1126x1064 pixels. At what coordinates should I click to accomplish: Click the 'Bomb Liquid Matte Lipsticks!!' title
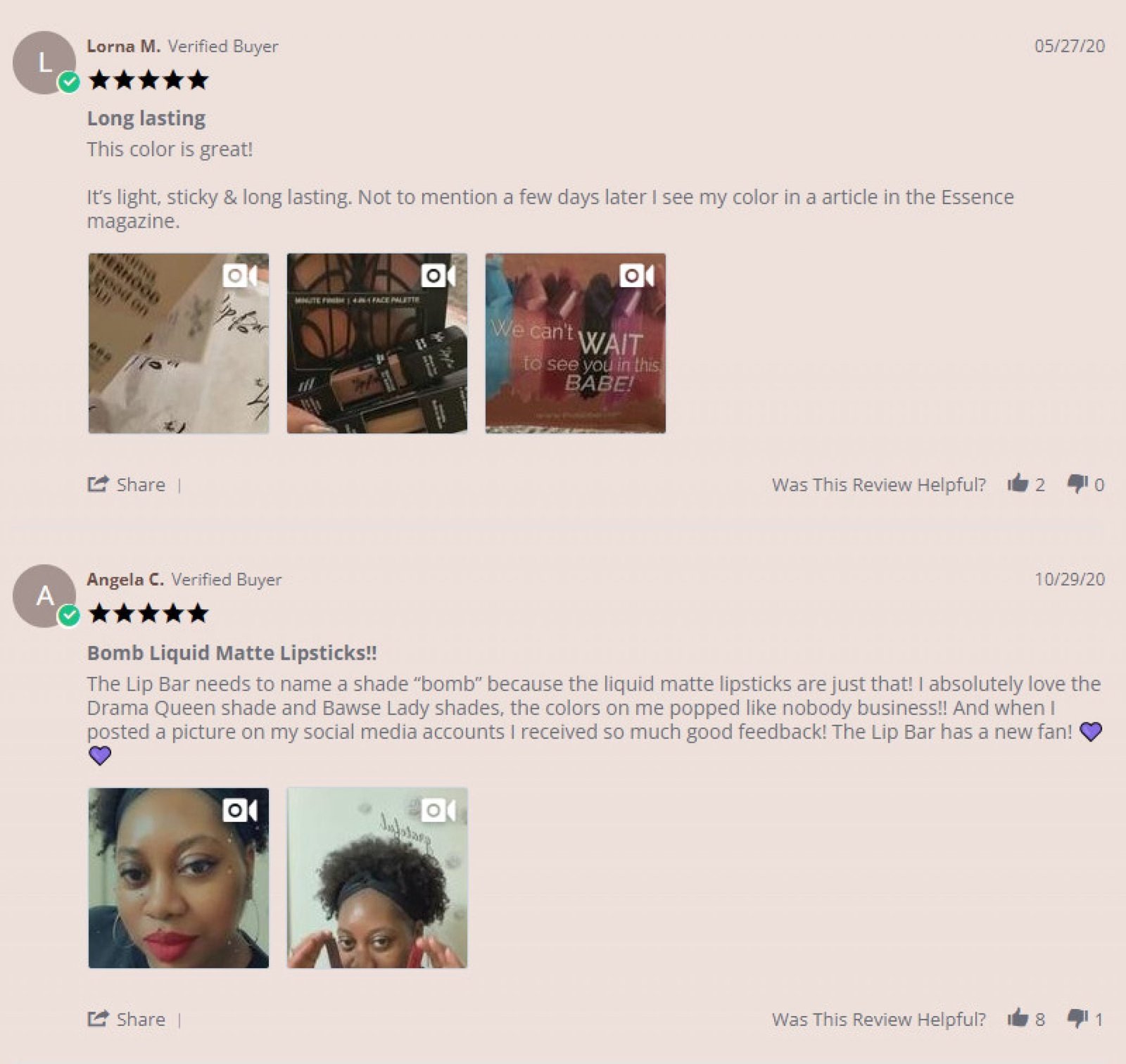(232, 653)
